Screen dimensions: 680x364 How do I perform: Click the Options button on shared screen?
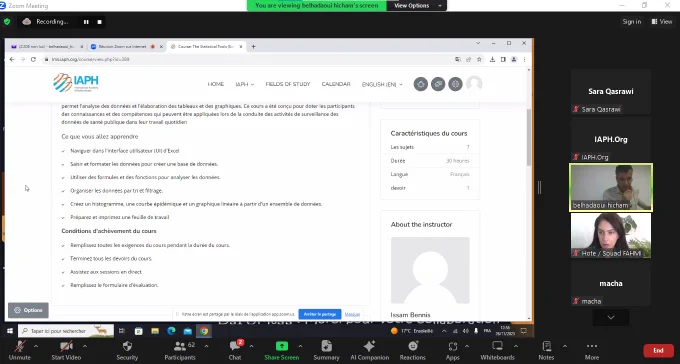tap(28, 310)
